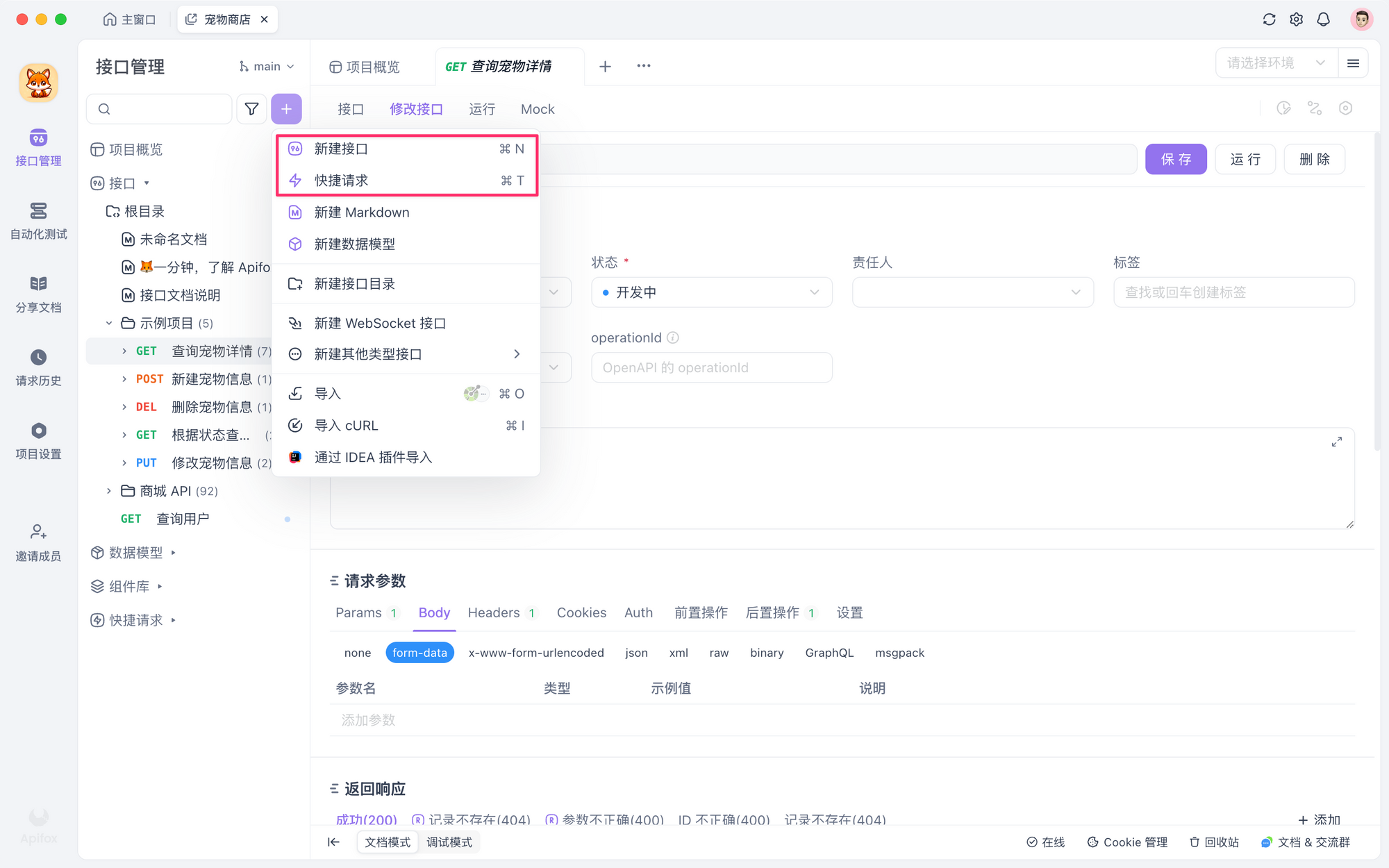Expand the description editor to fullscreen
This screenshot has width=1389, height=868.
click(x=1336, y=442)
